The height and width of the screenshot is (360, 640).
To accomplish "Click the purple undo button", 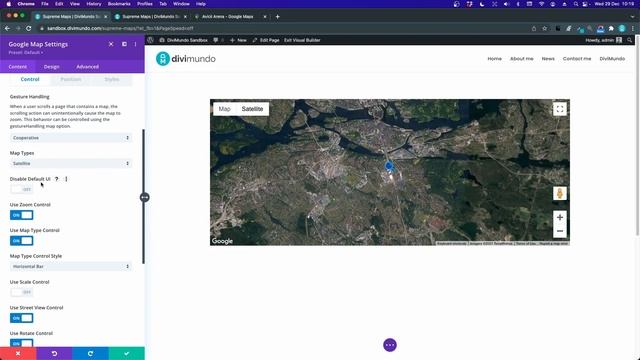I will (54, 353).
